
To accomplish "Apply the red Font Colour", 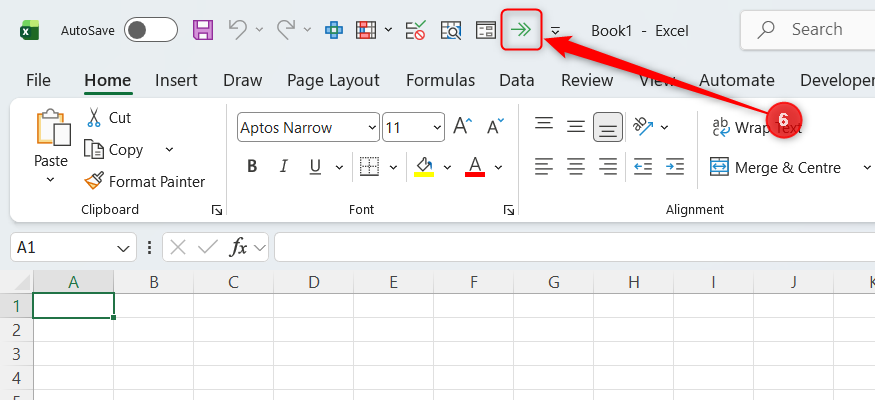I will coord(475,166).
